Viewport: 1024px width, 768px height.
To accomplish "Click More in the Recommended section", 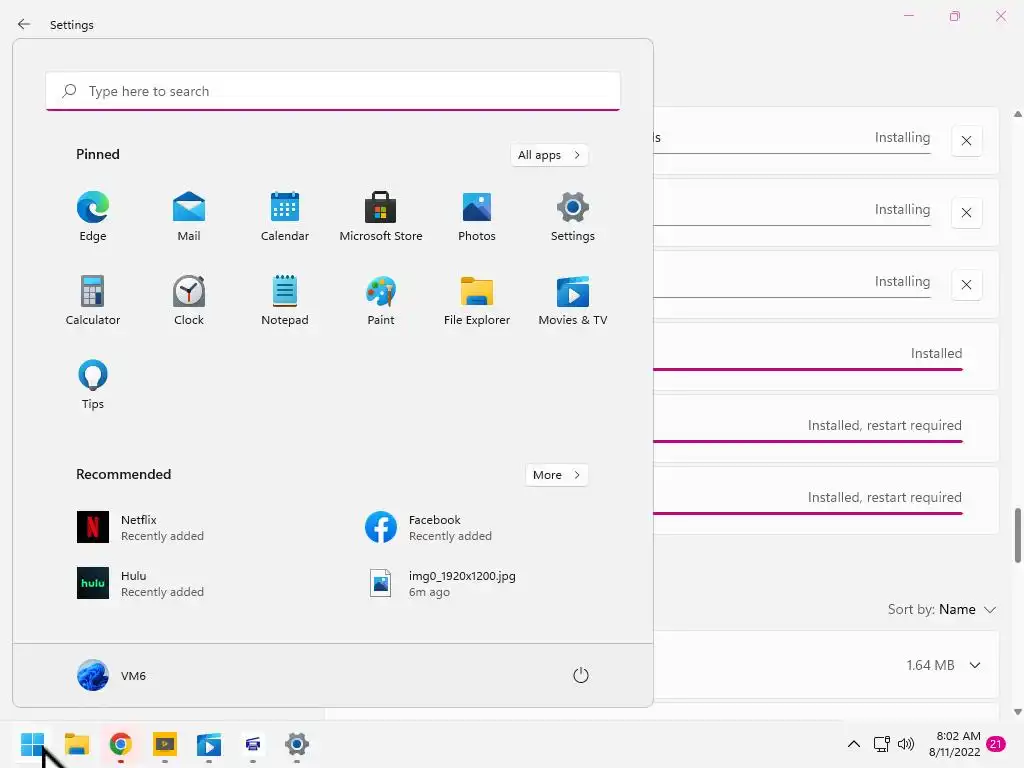I will (x=556, y=475).
